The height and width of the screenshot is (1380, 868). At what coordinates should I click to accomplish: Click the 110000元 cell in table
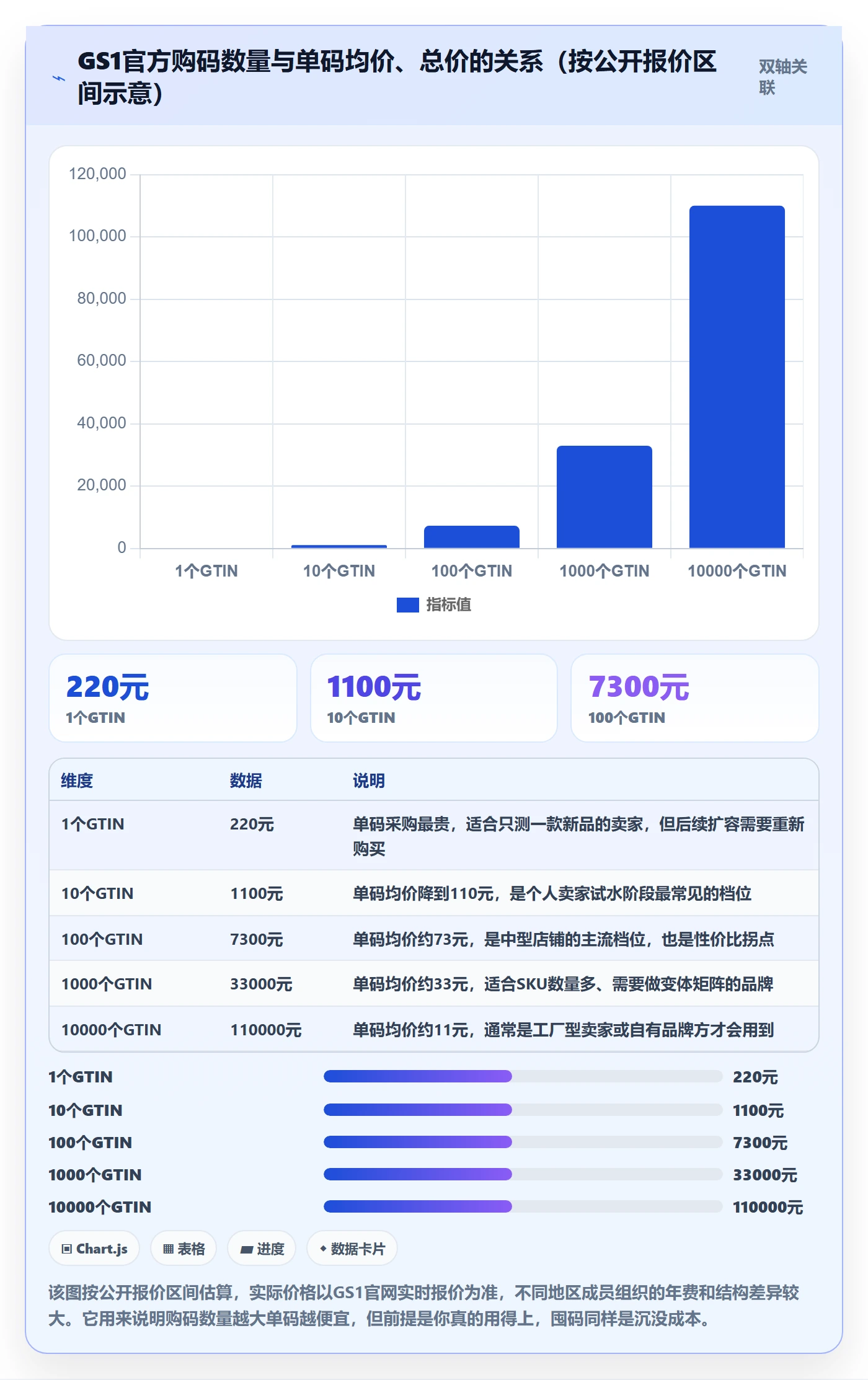pyautogui.click(x=266, y=1030)
